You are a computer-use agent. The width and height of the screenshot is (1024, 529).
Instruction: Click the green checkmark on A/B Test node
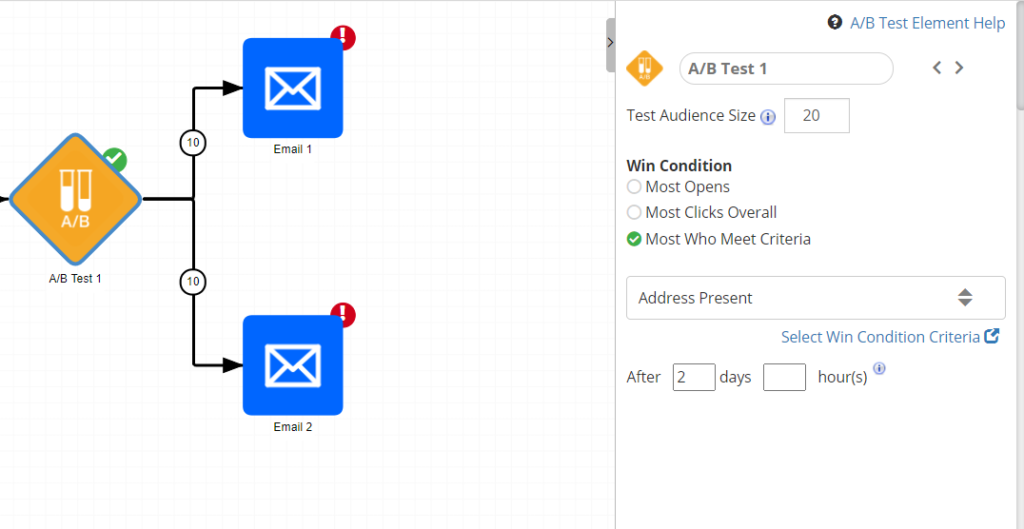pyautogui.click(x=115, y=159)
